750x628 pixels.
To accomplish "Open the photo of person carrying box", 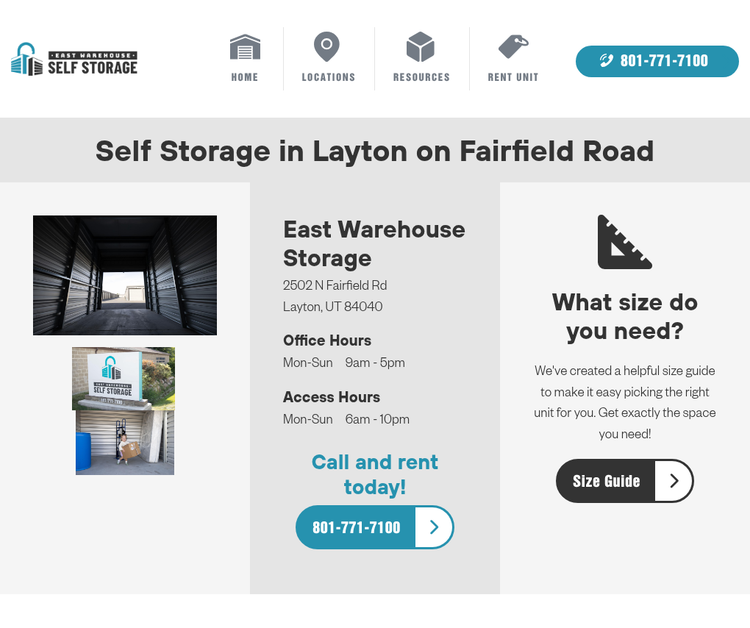I will coord(125,442).
